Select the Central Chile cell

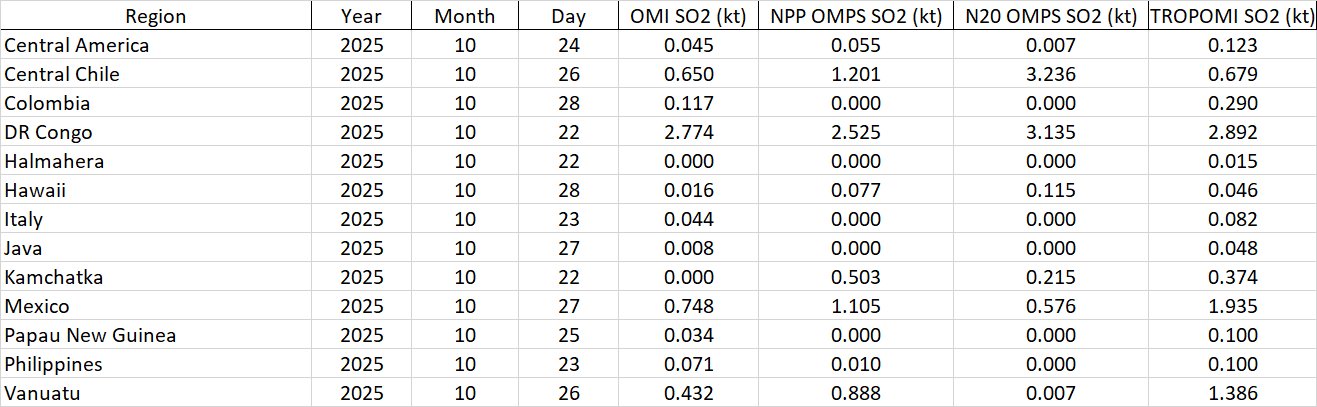click(62, 74)
